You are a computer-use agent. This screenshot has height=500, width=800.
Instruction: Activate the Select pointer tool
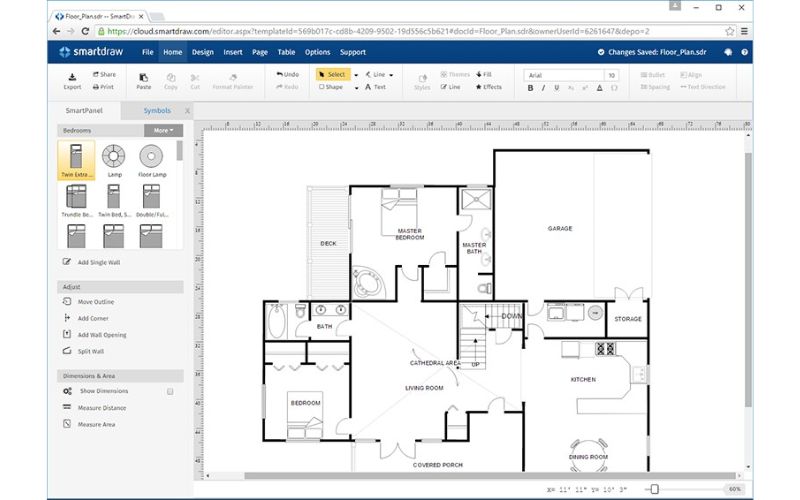(333, 74)
